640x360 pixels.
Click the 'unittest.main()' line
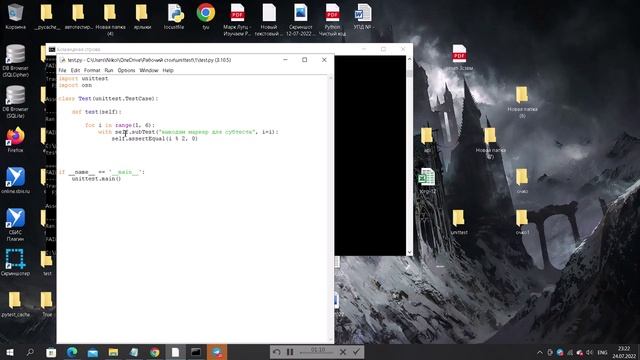(96, 179)
